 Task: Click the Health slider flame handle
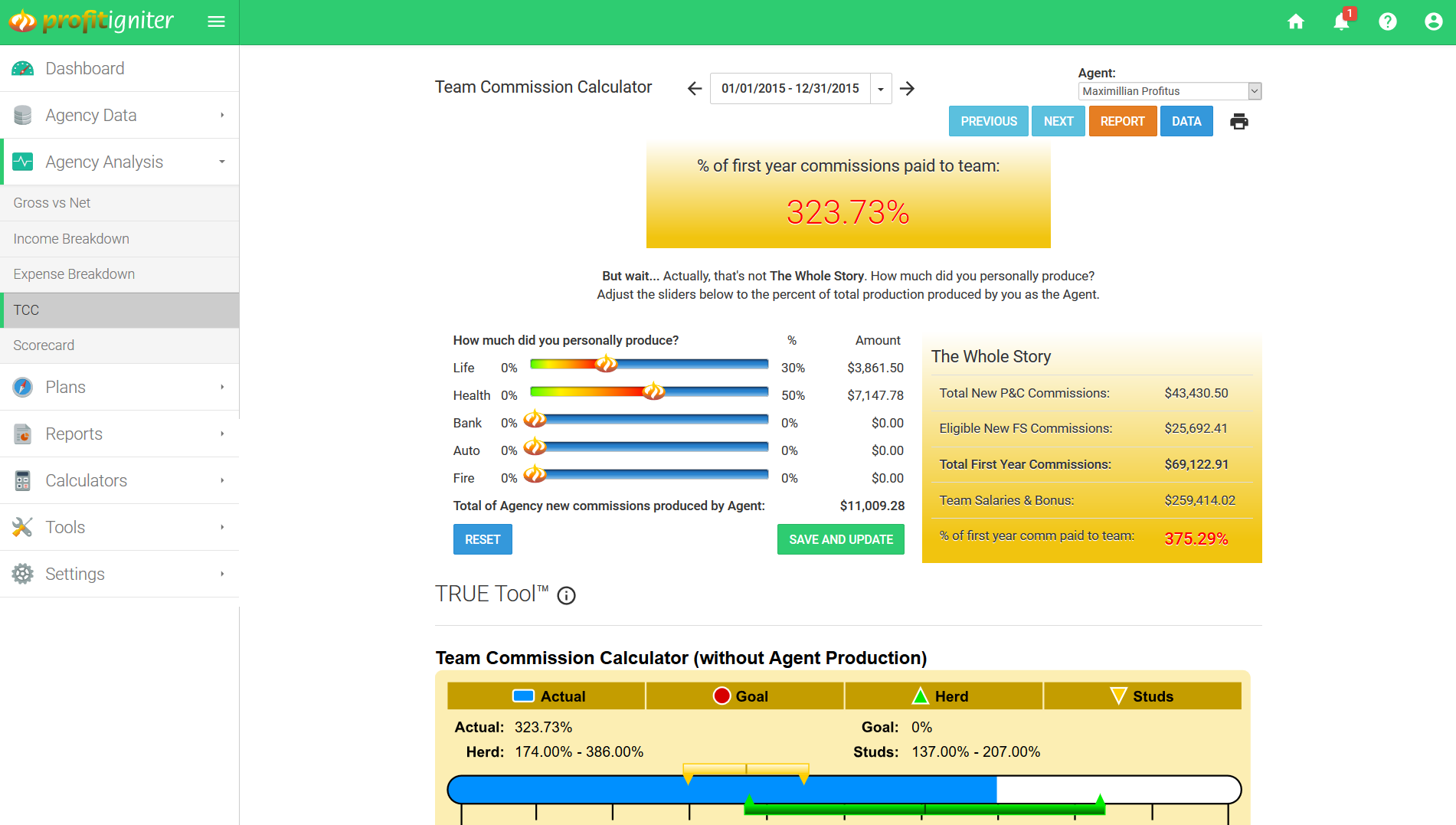pos(653,391)
